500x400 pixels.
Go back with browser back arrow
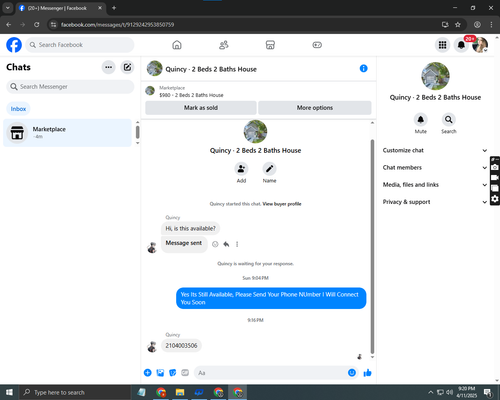(9, 25)
